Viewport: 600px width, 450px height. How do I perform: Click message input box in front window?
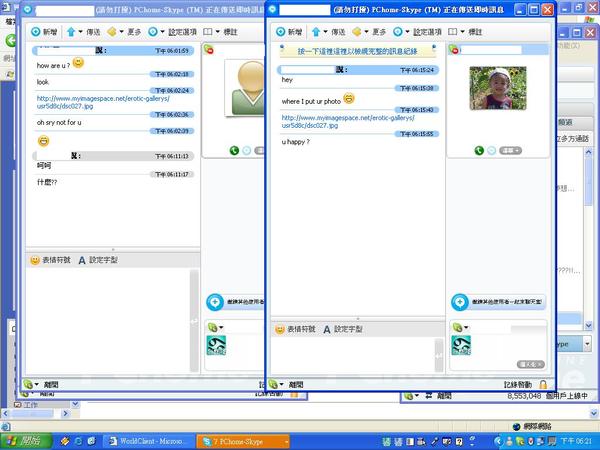(352, 355)
